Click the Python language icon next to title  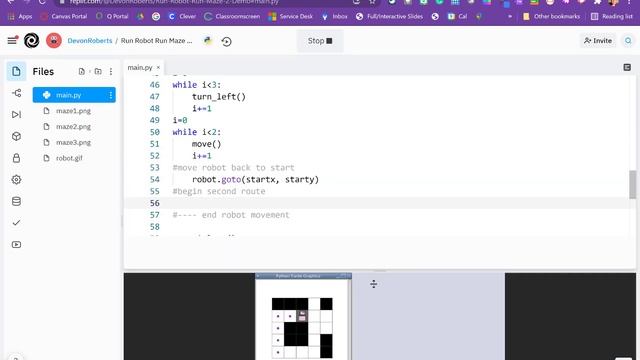point(208,40)
